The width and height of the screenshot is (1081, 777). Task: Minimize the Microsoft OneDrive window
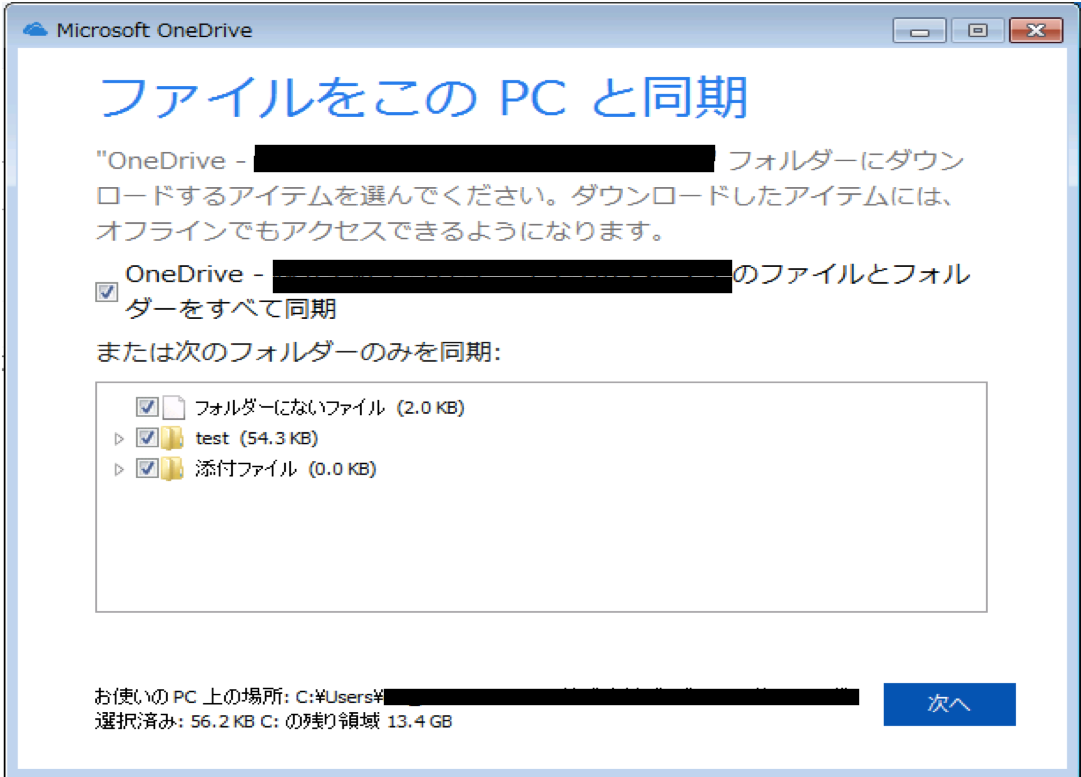point(919,31)
